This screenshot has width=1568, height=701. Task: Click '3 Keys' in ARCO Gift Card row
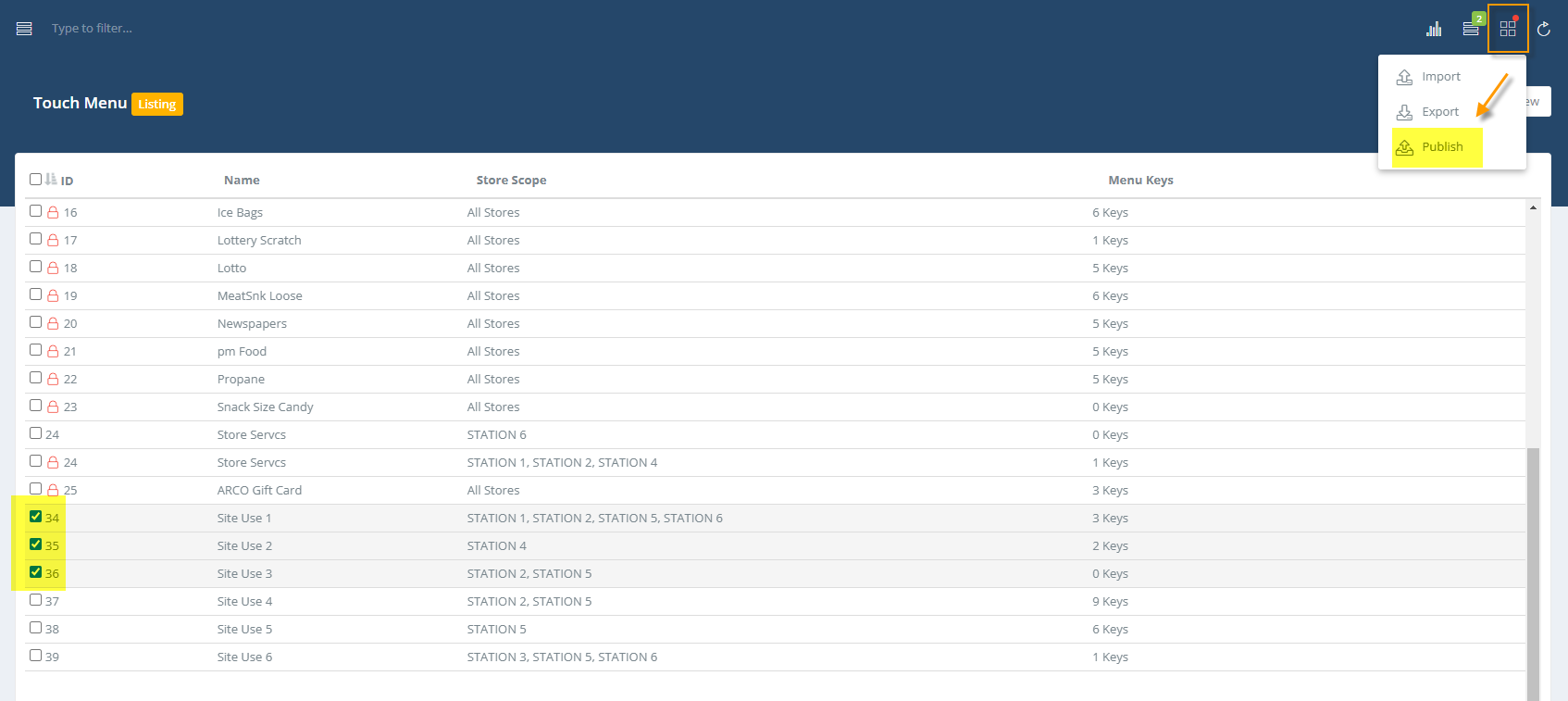pos(1110,491)
